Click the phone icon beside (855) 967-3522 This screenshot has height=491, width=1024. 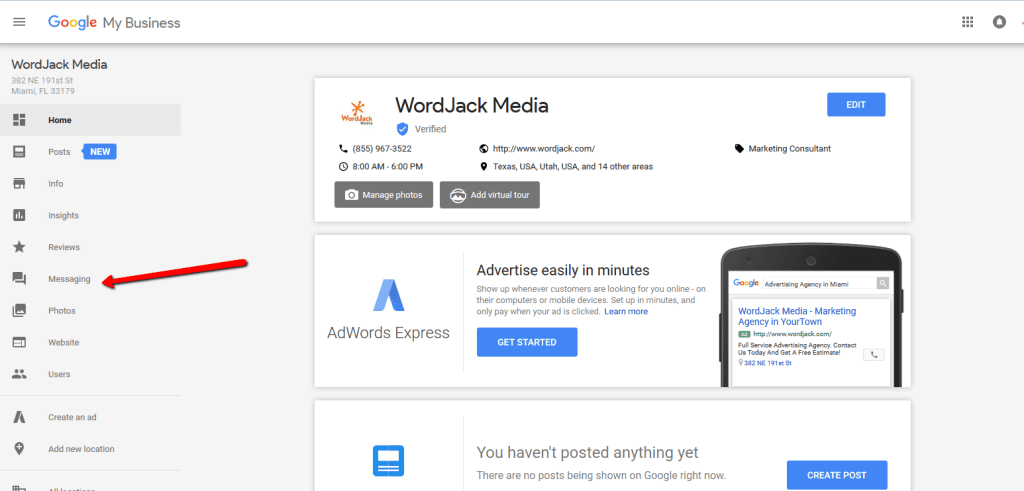(x=344, y=149)
